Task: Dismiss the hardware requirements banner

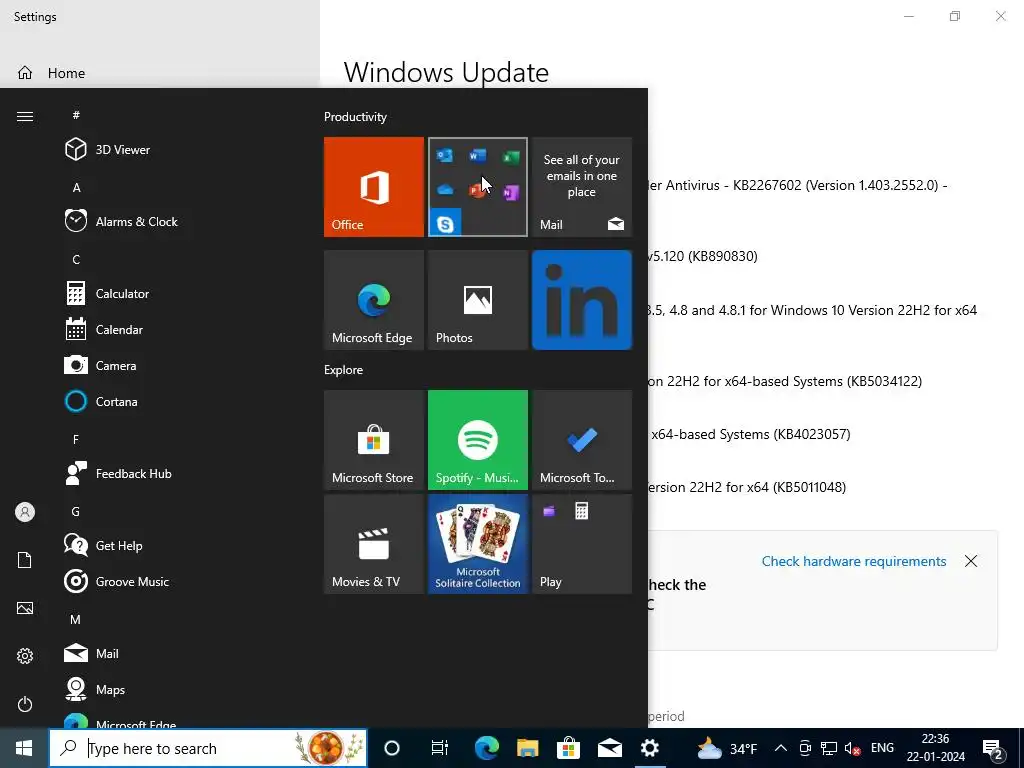Action: click(x=971, y=561)
